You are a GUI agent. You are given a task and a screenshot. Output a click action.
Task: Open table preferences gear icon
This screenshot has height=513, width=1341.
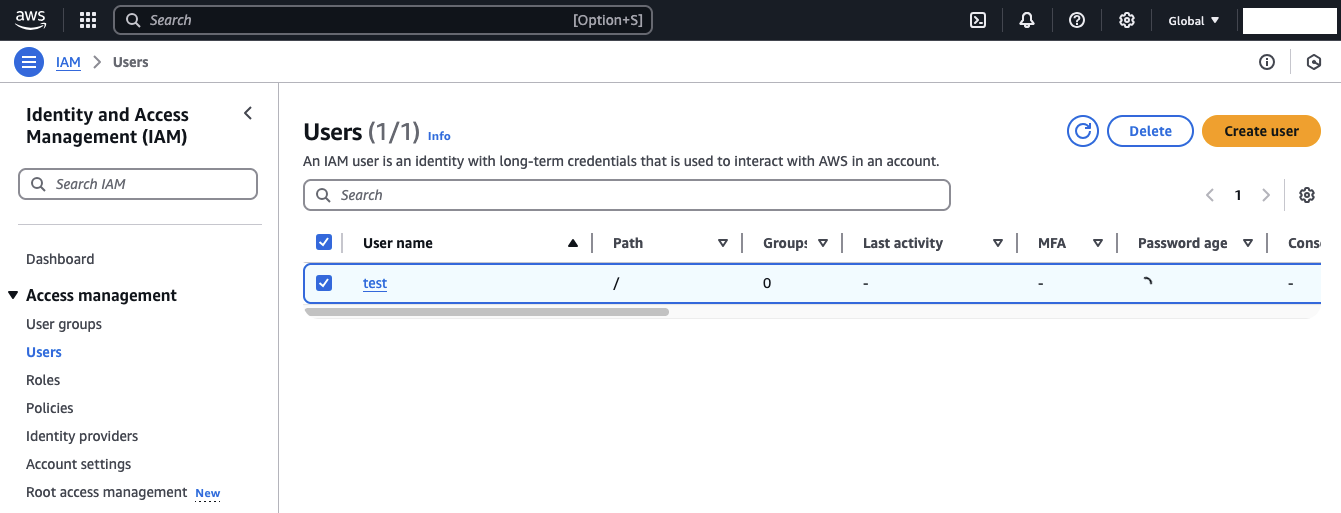pos(1306,195)
